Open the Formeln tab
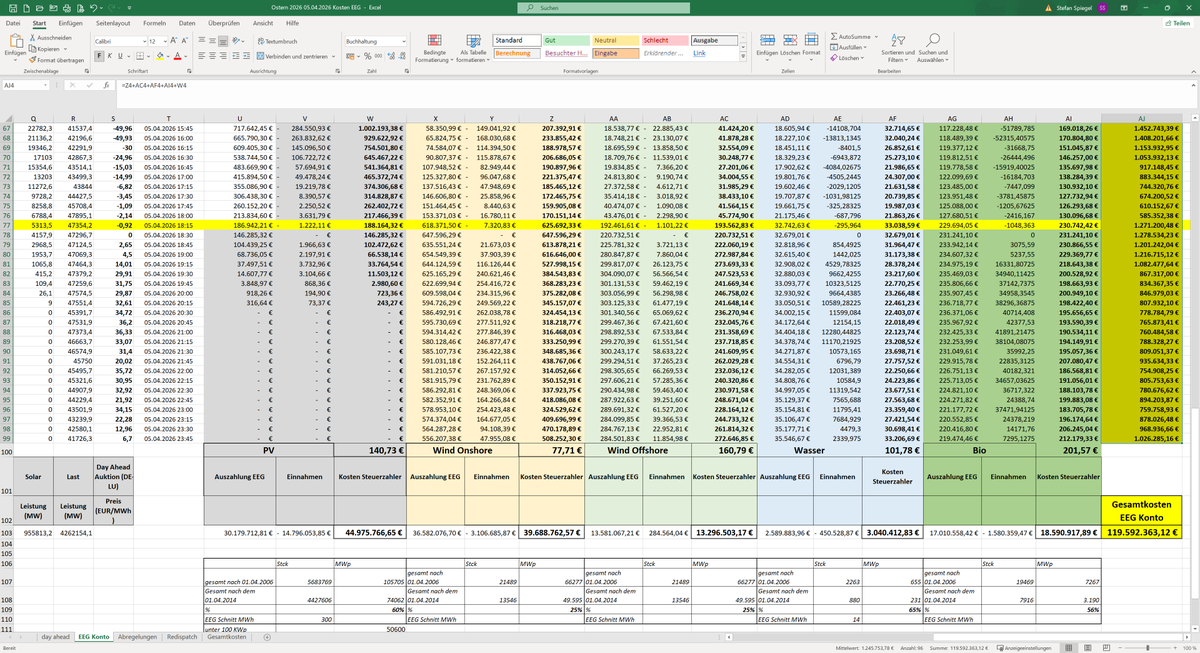Image resolution: width=1200 pixels, height=653 pixels. [x=155, y=21]
